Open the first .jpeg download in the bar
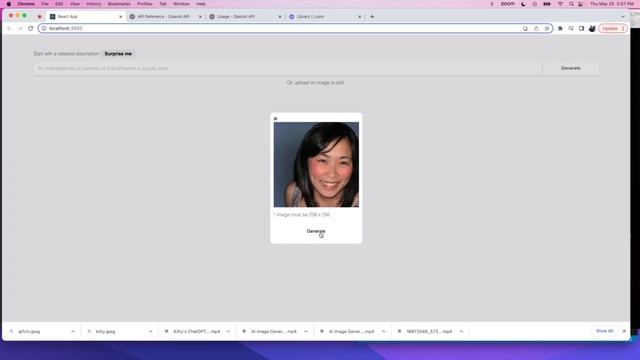640x360 pixels. [x=29, y=331]
